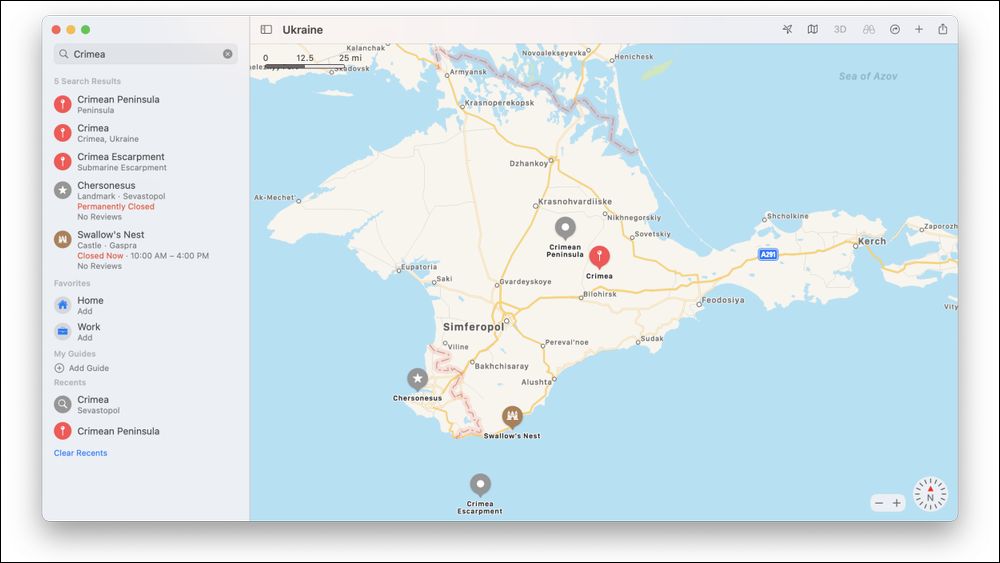Click Clear Recents link
Screen dimensions: 1000x563
(80, 453)
